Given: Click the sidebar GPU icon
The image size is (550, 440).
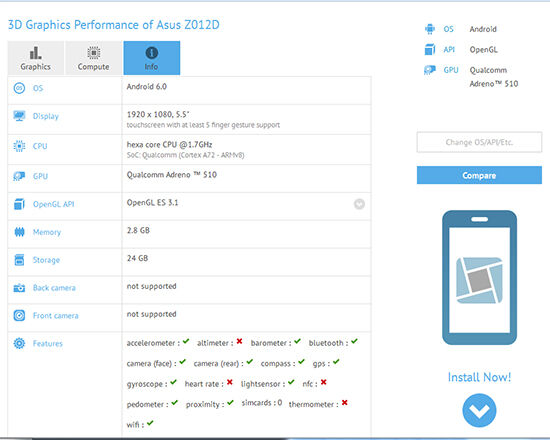Looking at the screenshot, I should pyautogui.click(x=430, y=70).
